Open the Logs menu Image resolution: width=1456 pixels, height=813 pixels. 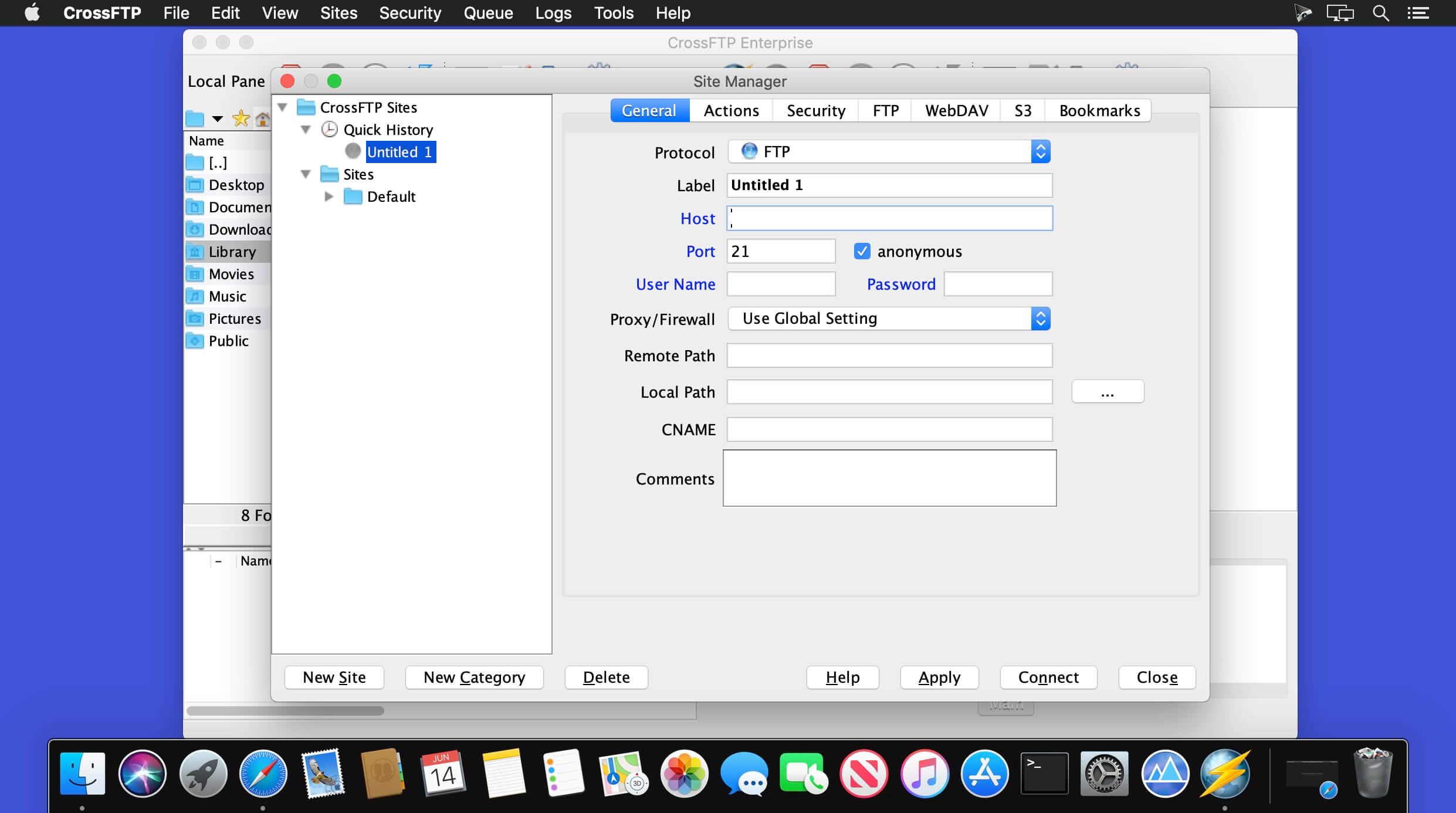pyautogui.click(x=553, y=13)
